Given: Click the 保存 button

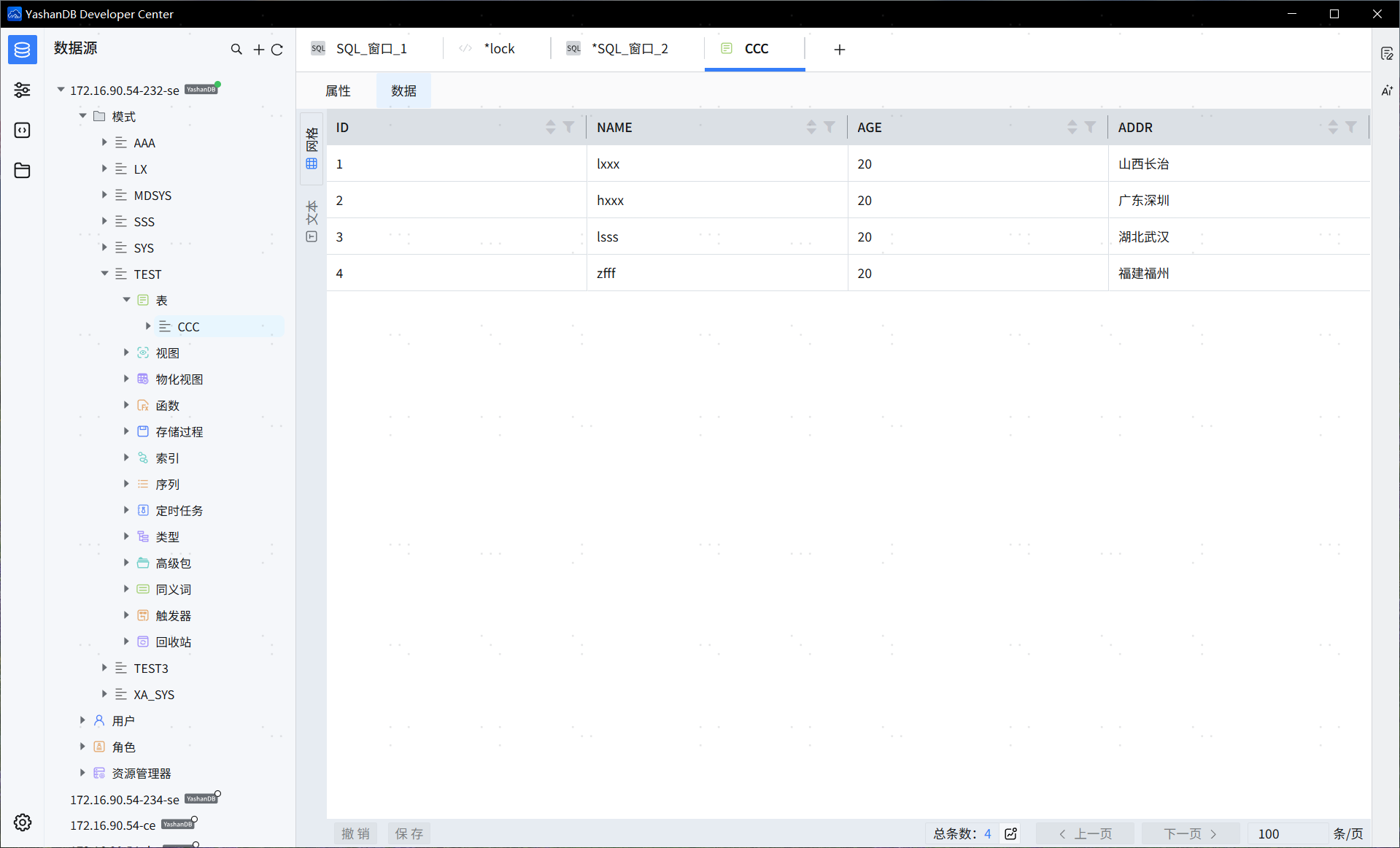Looking at the screenshot, I should pyautogui.click(x=409, y=833).
